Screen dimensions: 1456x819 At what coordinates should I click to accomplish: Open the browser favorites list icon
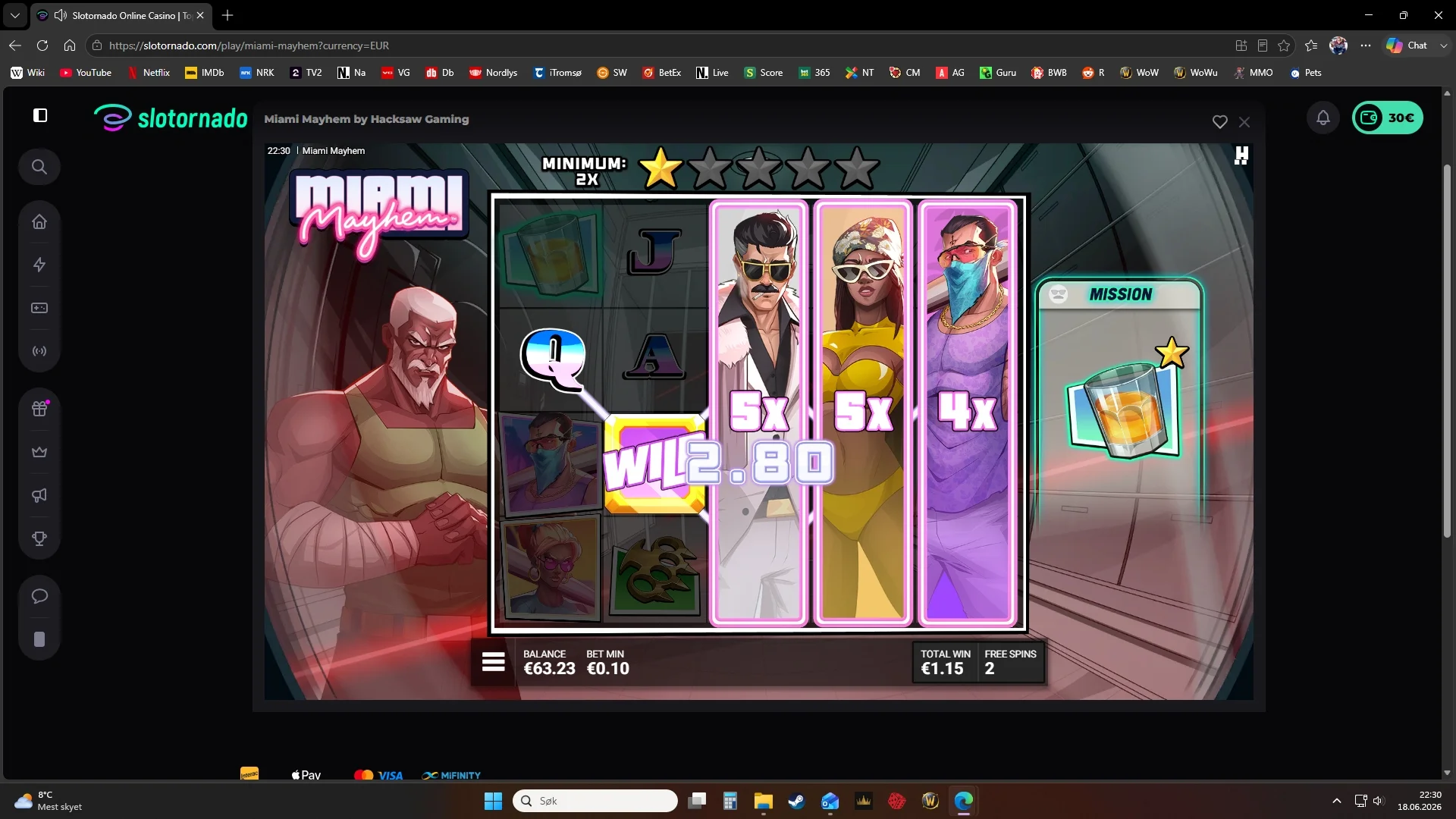pyautogui.click(x=1311, y=45)
